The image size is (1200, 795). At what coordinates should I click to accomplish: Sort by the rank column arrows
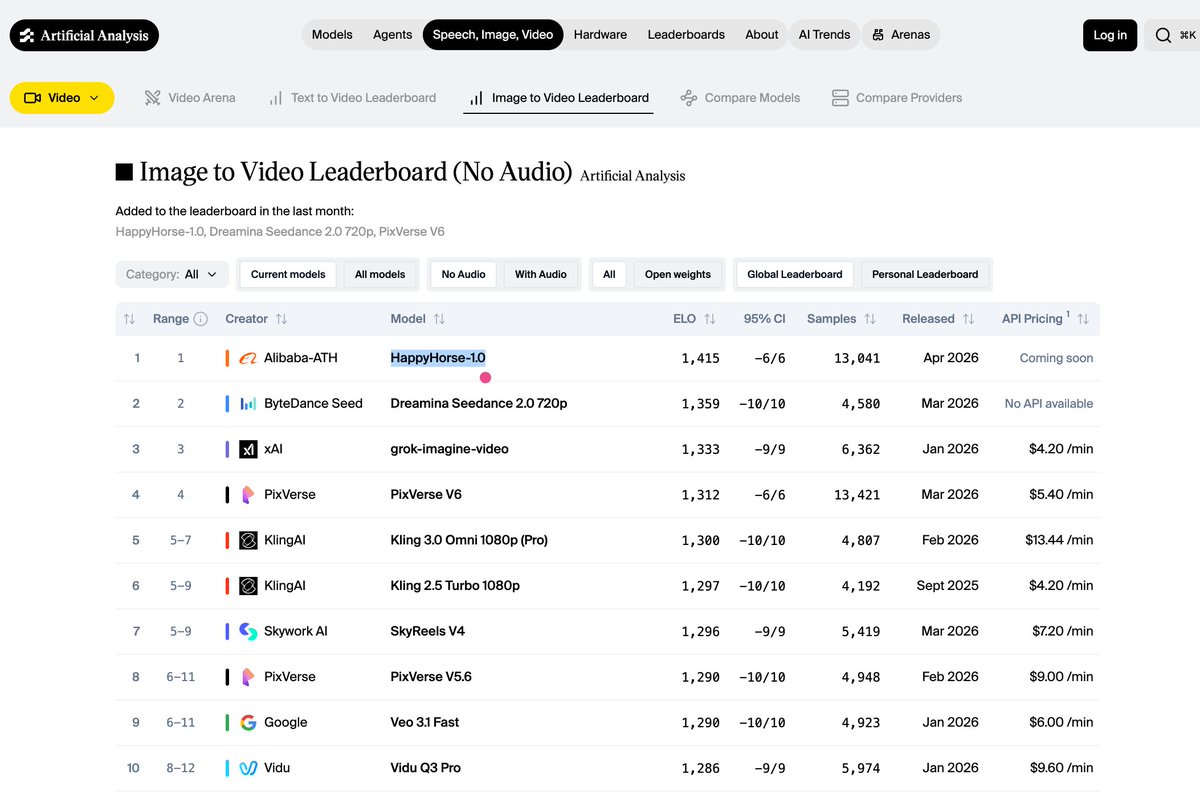(129, 319)
